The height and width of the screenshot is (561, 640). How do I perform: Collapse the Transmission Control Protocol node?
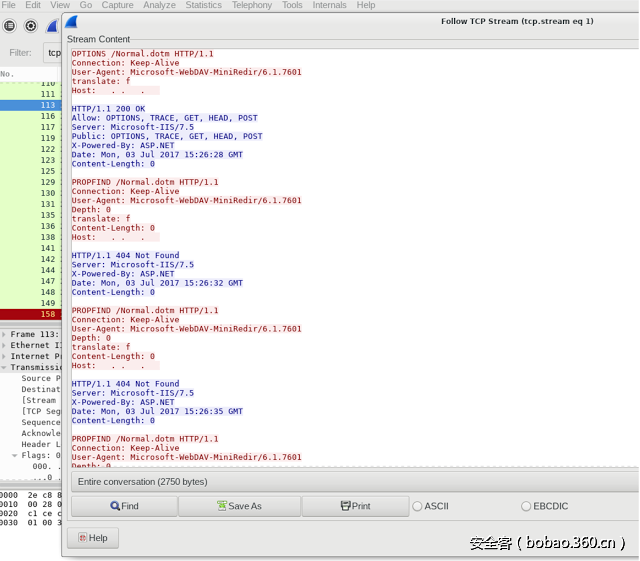(5, 367)
